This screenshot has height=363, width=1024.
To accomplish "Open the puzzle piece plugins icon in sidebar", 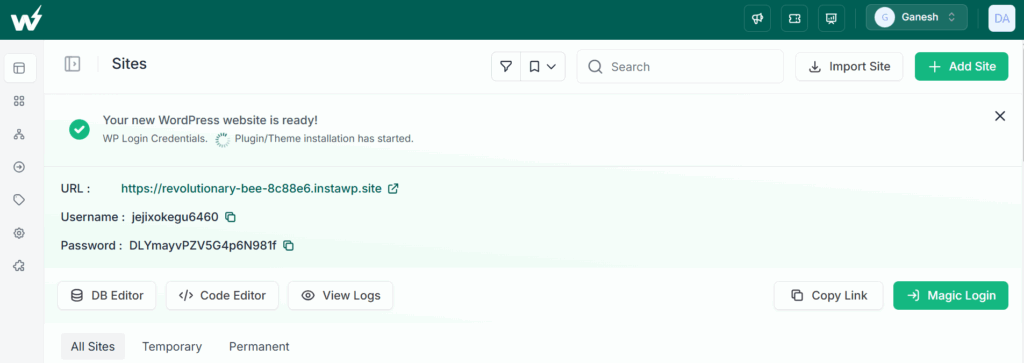I will tap(20, 266).
